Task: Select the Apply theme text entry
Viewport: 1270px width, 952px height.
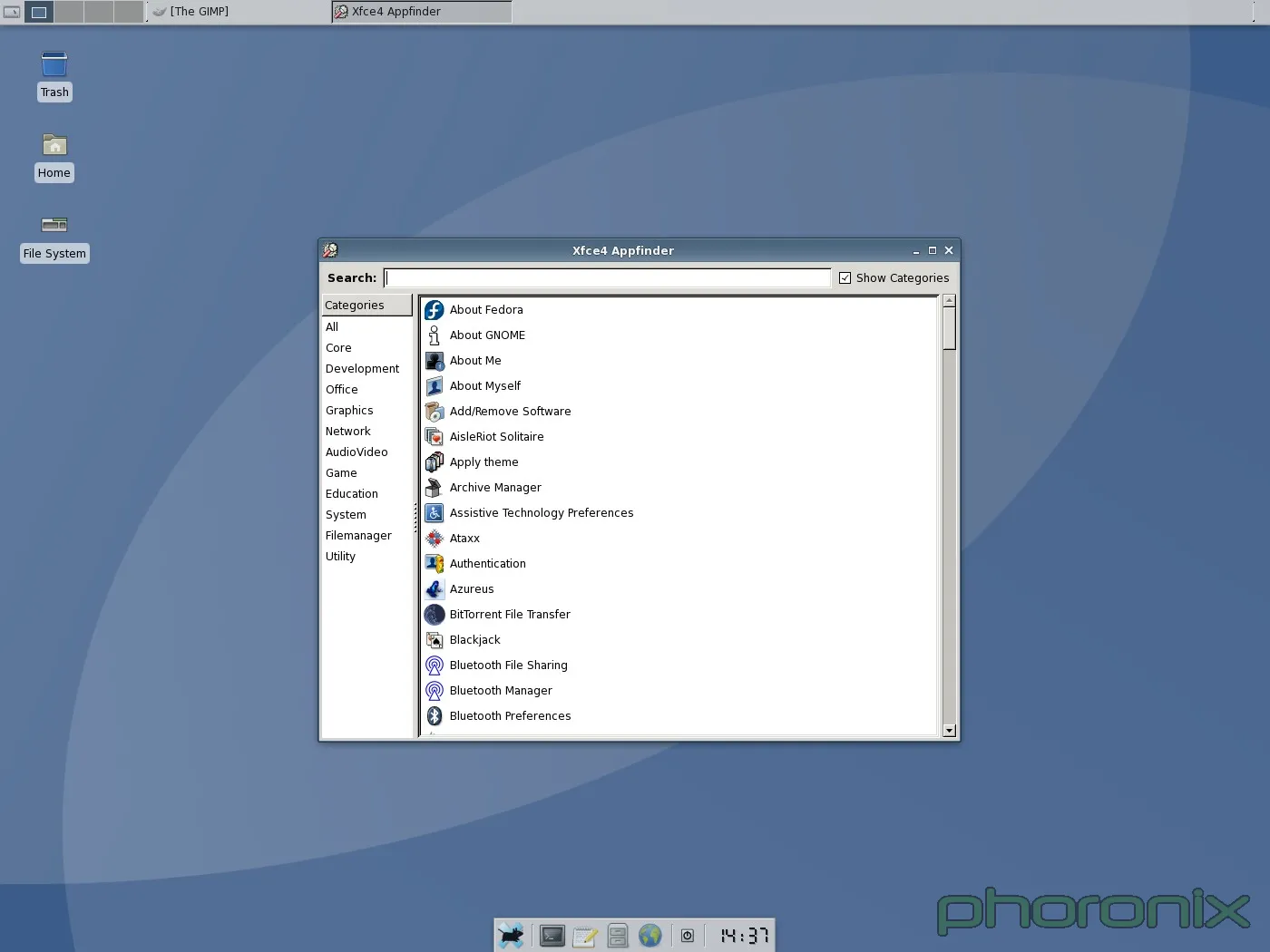Action: [x=484, y=462]
